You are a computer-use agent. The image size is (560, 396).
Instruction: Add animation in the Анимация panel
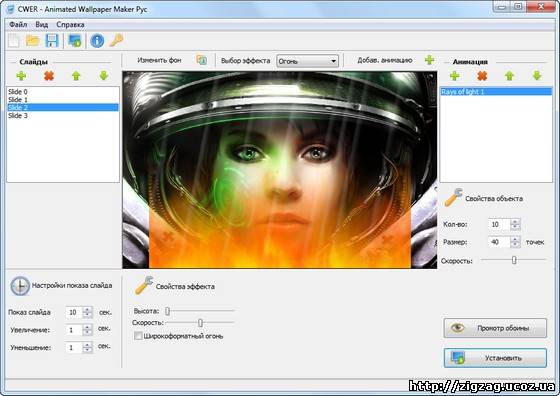(x=455, y=76)
